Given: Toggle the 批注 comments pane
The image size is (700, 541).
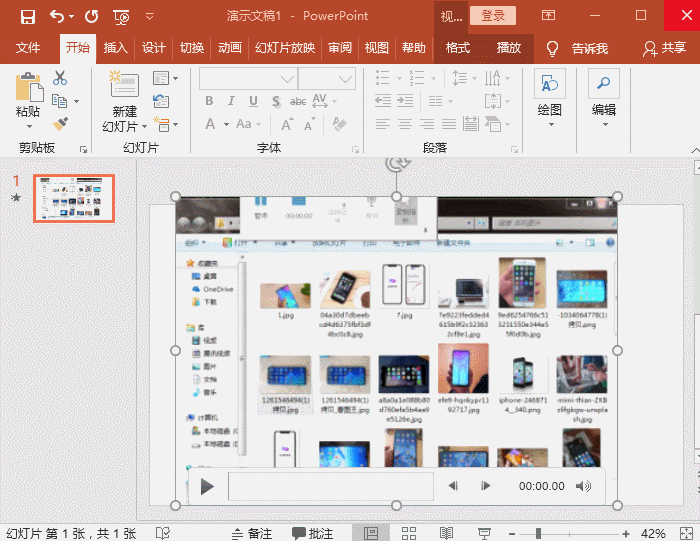Looking at the screenshot, I should pyautogui.click(x=313, y=533).
